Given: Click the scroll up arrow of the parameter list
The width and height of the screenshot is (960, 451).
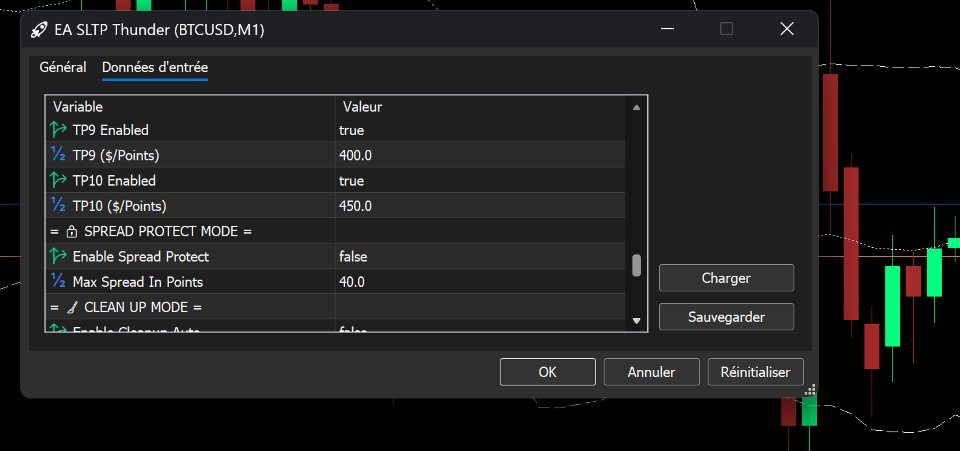Looking at the screenshot, I should 636,107.
